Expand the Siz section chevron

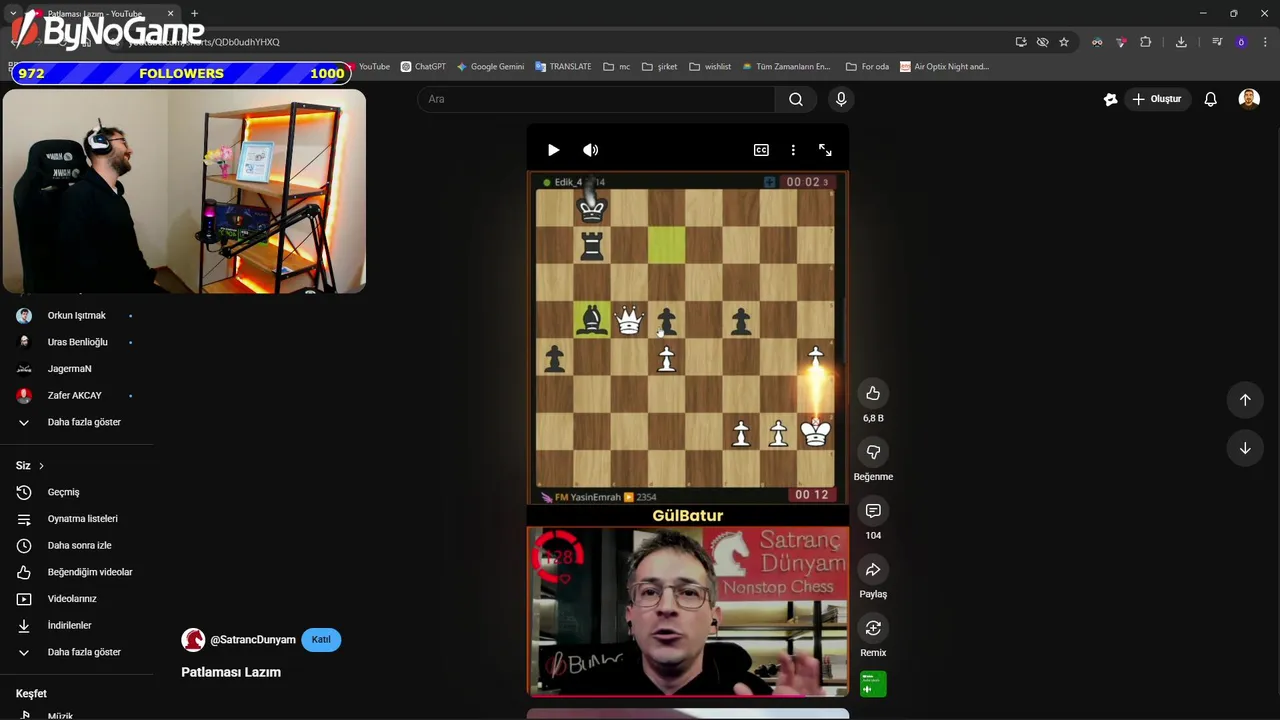click(x=41, y=466)
